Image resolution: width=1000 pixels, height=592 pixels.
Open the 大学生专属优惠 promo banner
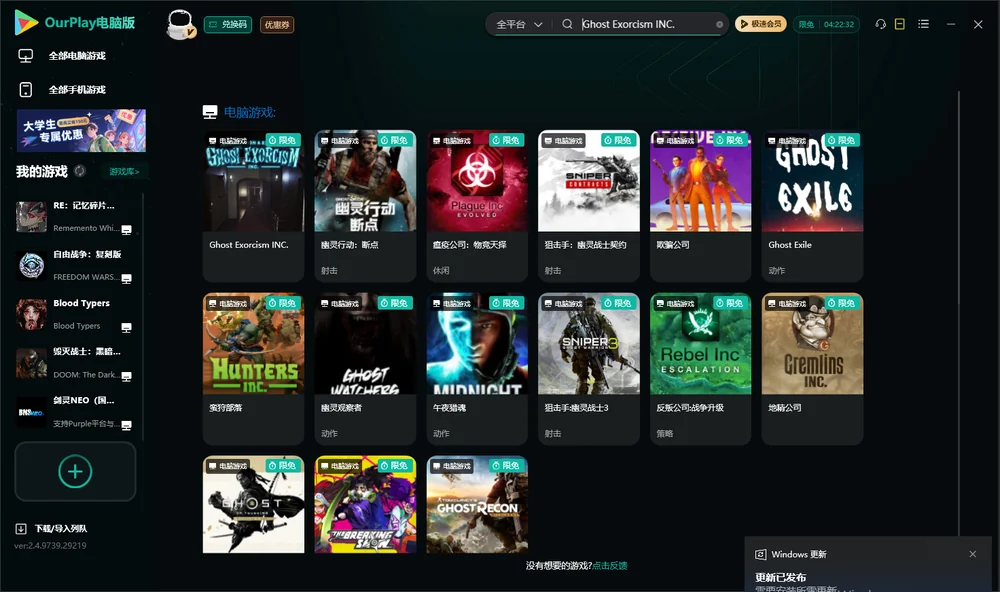point(82,130)
